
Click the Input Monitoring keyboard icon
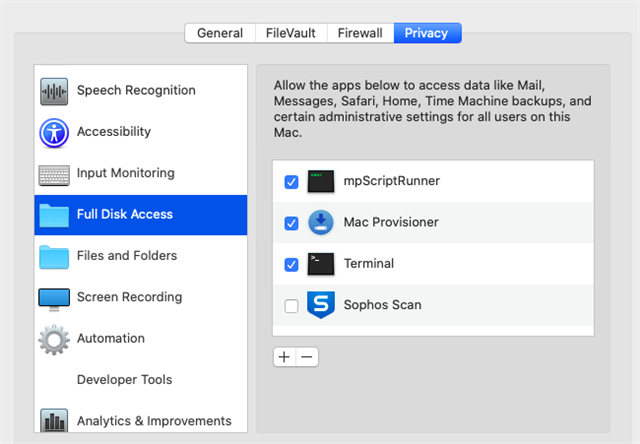pyautogui.click(x=54, y=175)
